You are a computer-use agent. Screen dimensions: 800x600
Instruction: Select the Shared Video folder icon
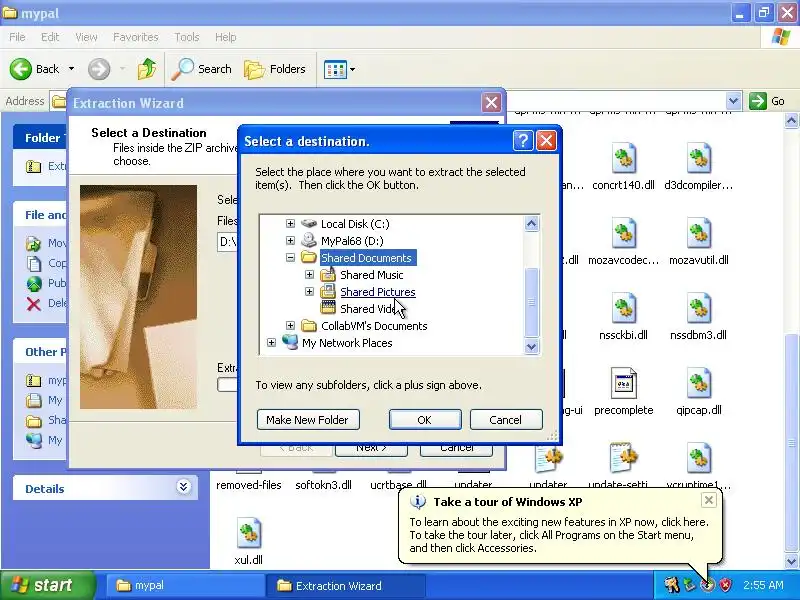(x=328, y=308)
